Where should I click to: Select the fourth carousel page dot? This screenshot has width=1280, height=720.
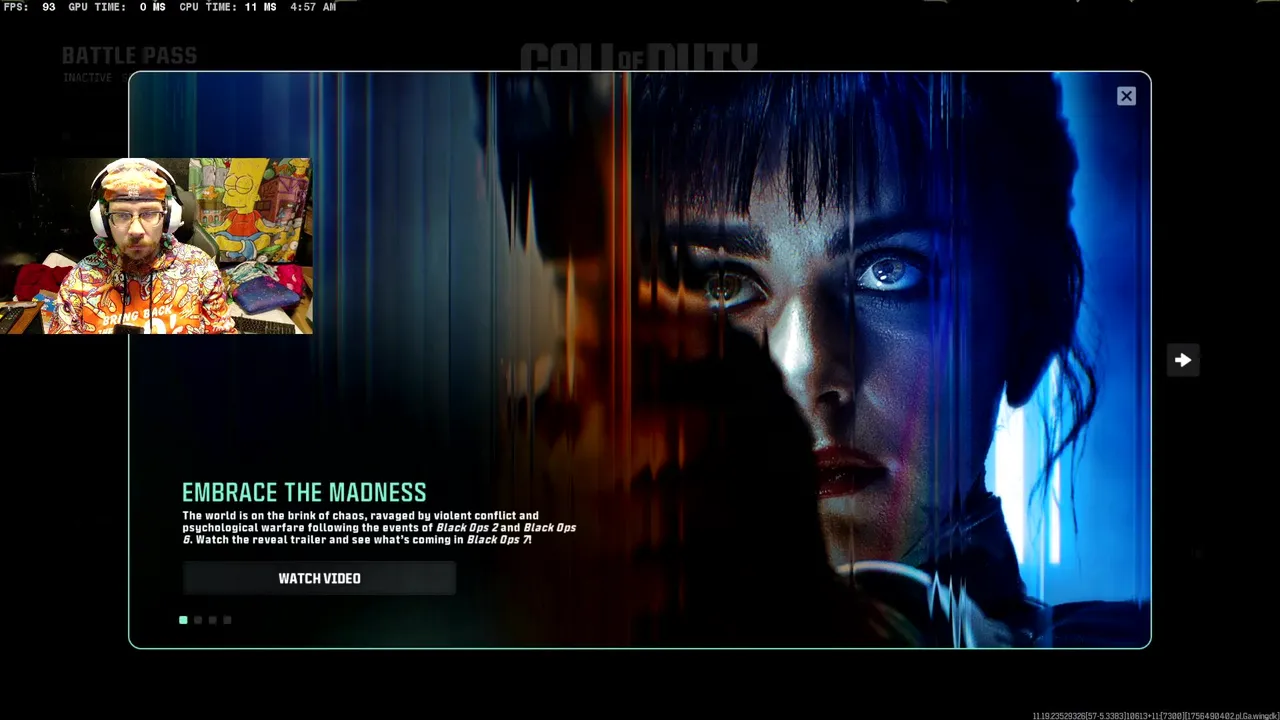(227, 620)
